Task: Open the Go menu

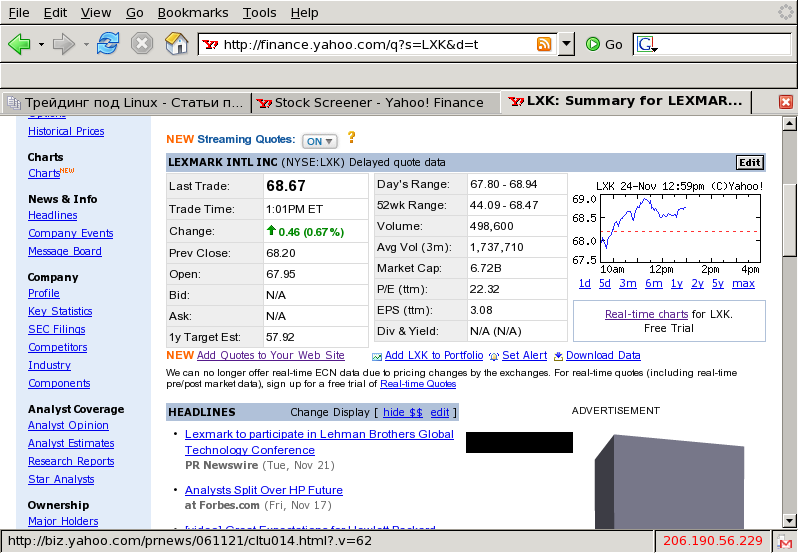Action: click(134, 13)
